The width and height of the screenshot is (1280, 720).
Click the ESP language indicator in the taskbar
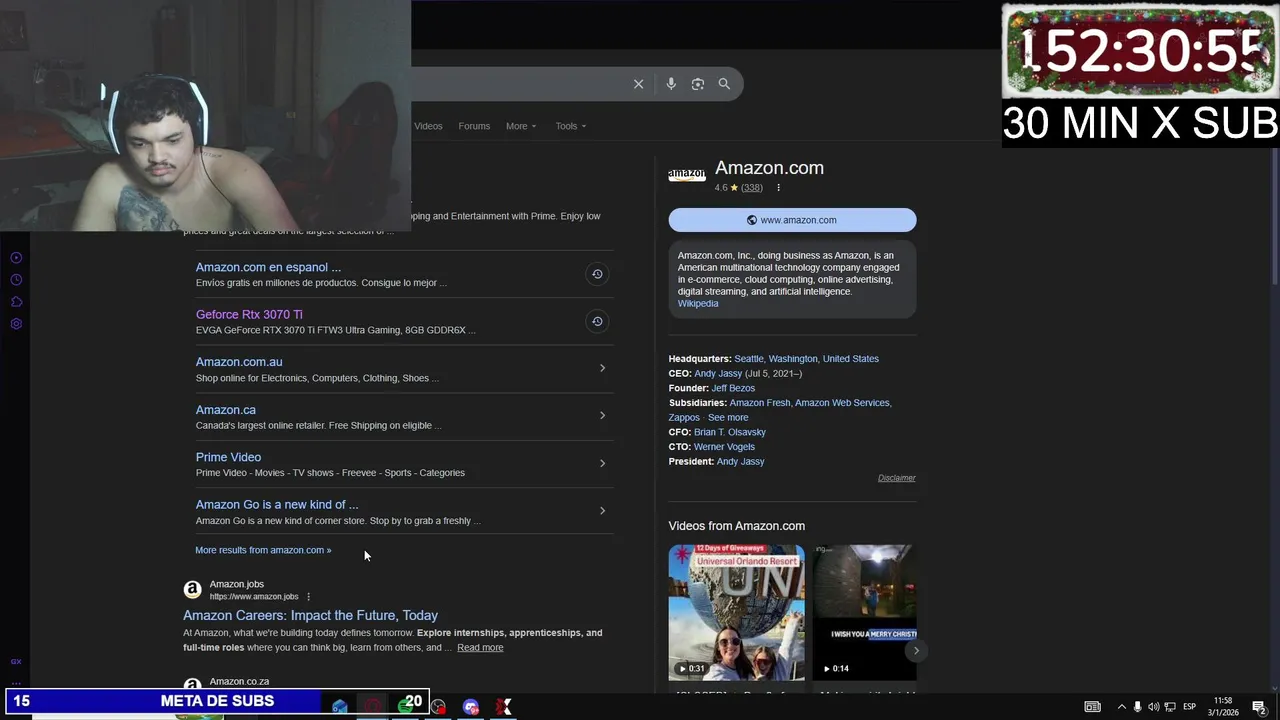pos(1190,707)
